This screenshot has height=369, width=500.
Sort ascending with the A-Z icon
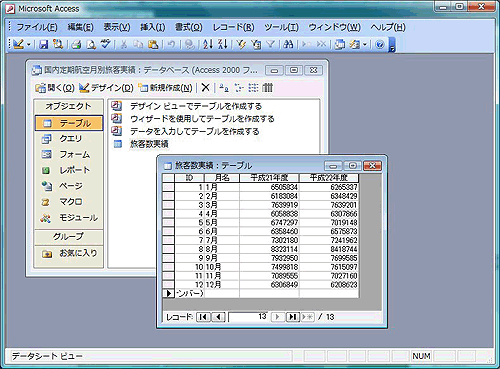[208, 44]
